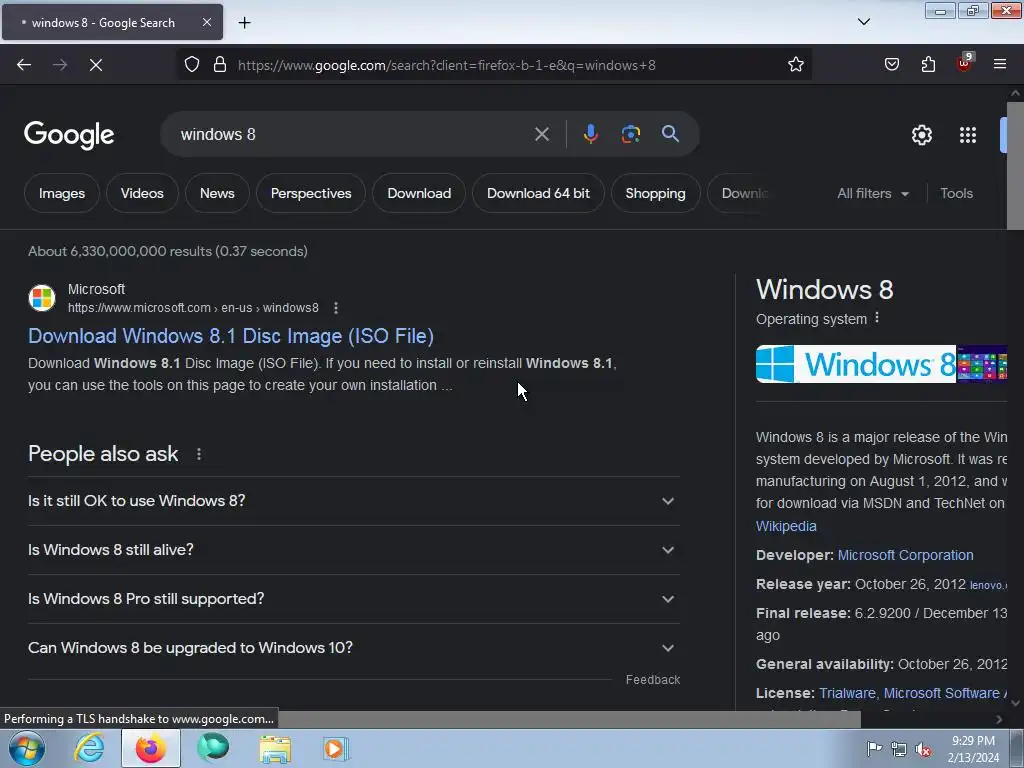1024x768 pixels.
Task: Open the Windows Start menu orb
Action: [26, 748]
